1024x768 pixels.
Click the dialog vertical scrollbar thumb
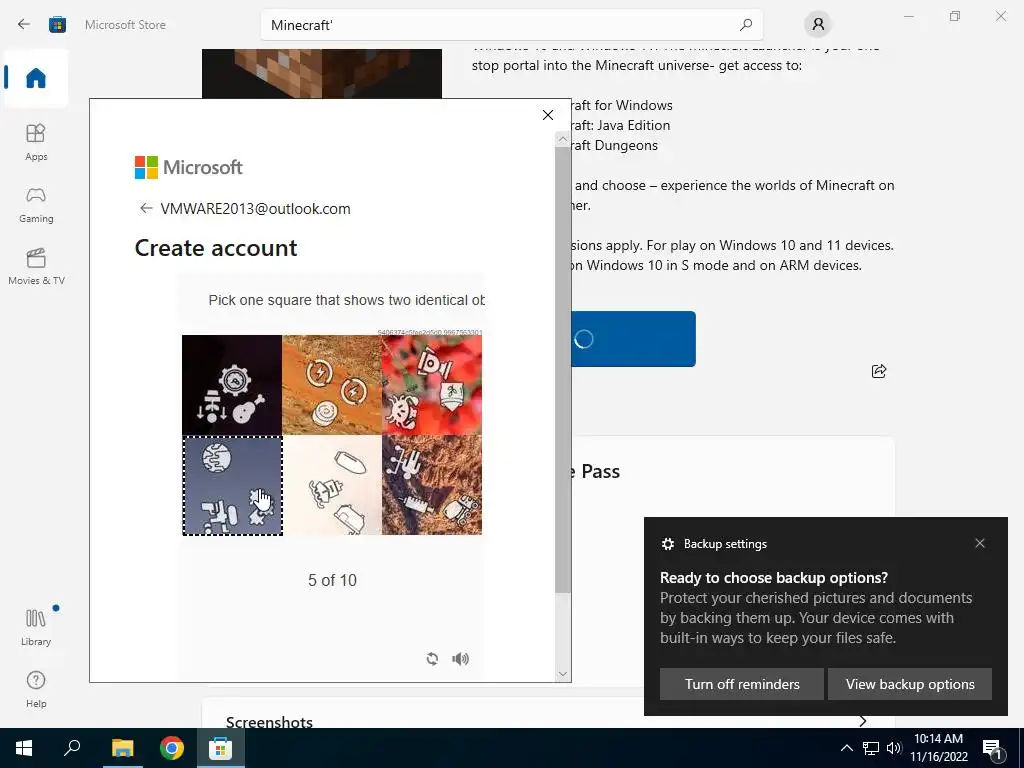click(563, 370)
